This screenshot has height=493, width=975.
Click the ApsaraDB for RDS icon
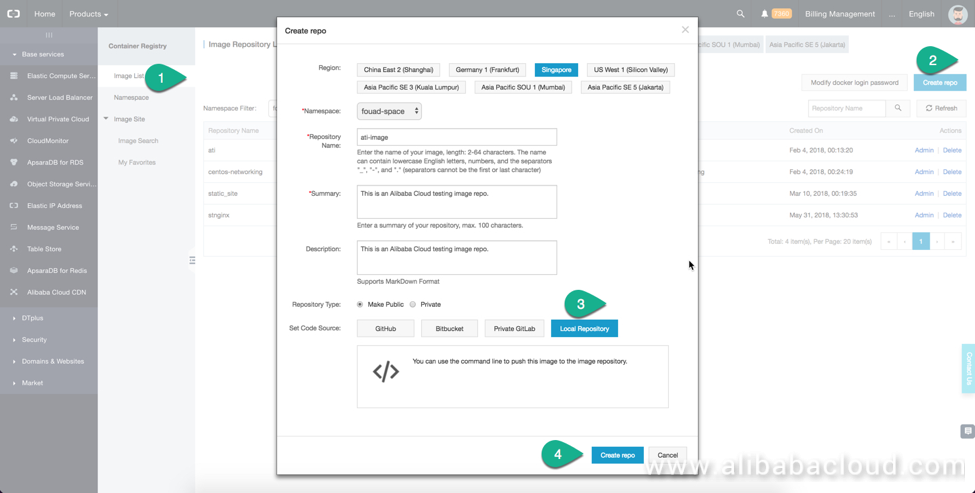click(14, 162)
